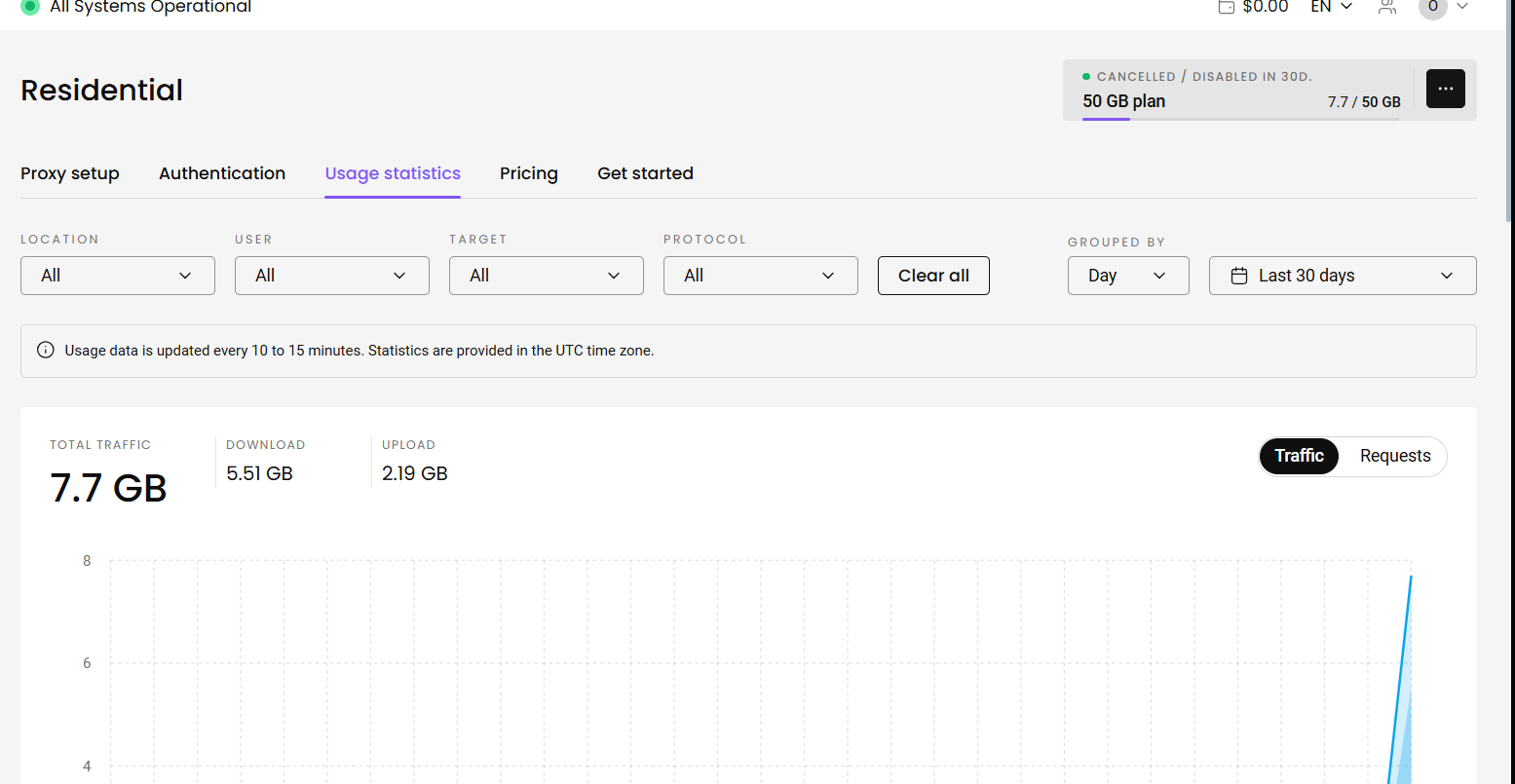This screenshot has width=1515, height=784.
Task: Click the GROUPED BY label
Action: click(1117, 243)
